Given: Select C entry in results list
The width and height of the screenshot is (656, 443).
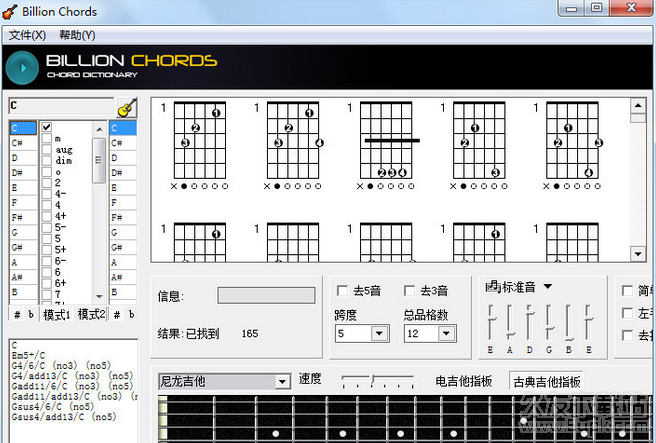Looking at the screenshot, I should (x=15, y=346).
